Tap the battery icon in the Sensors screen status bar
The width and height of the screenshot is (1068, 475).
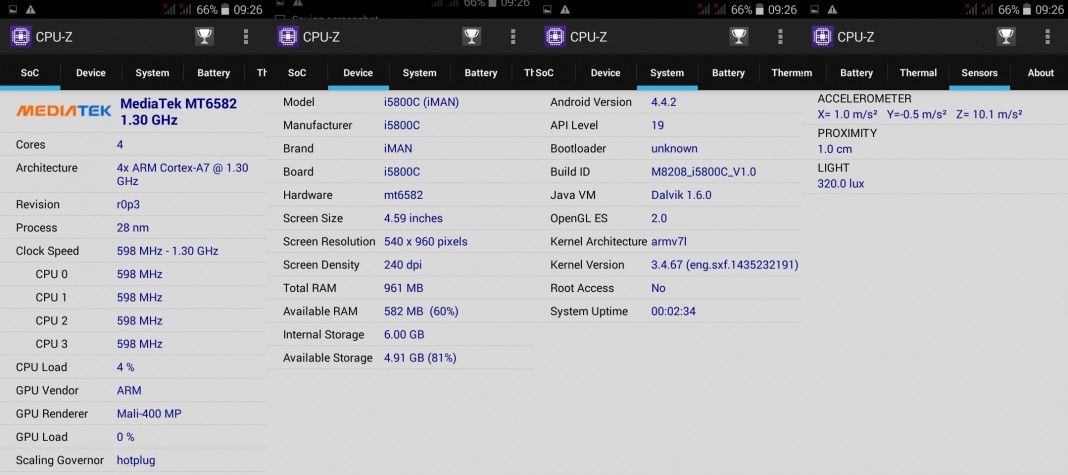[1026, 10]
